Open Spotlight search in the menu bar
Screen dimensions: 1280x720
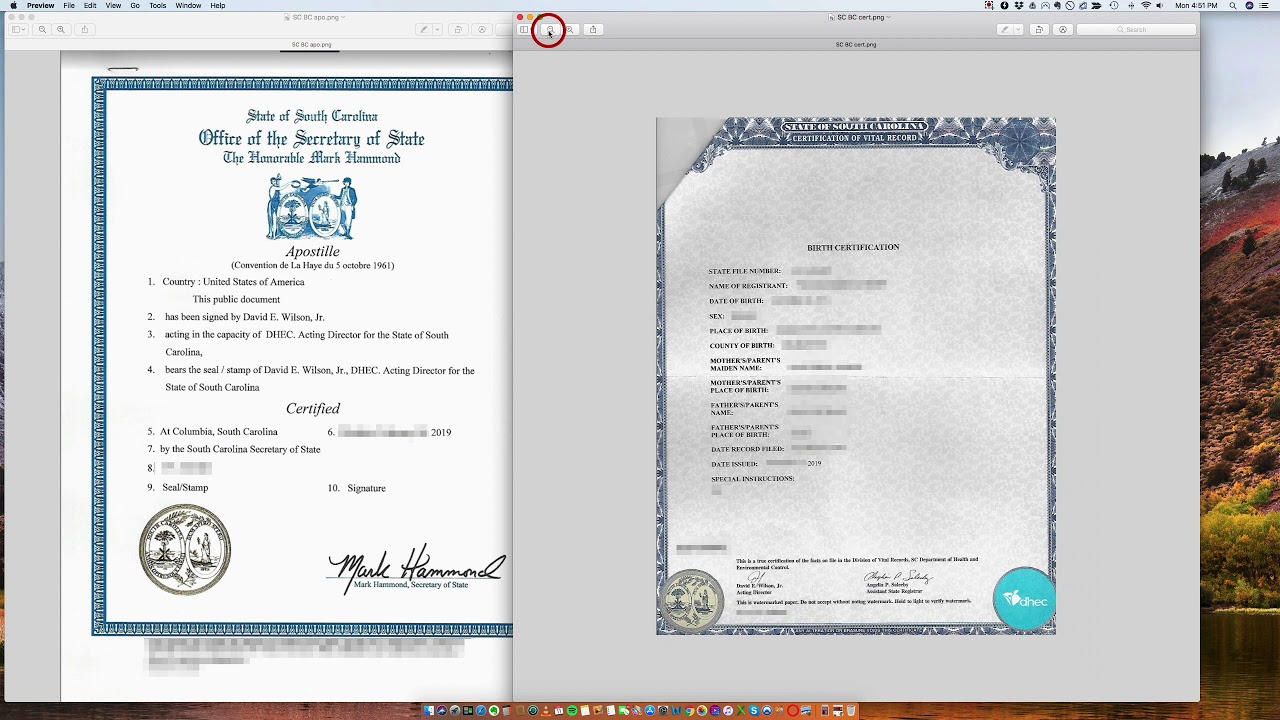click(x=1232, y=6)
